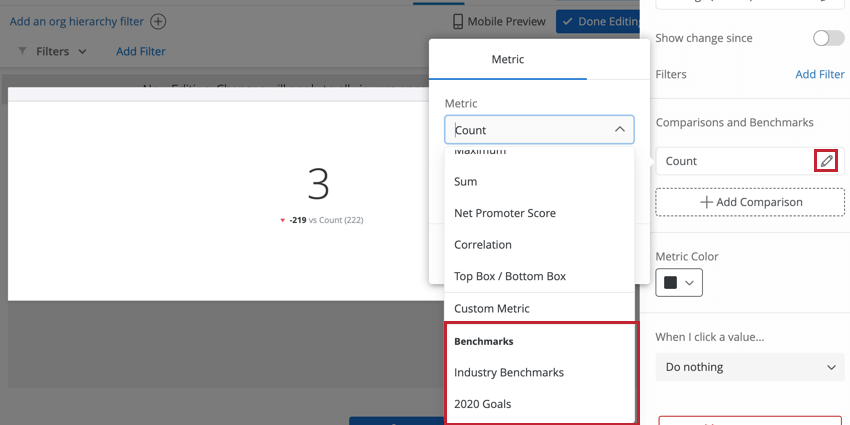Select Sum from the metric list
This screenshot has width=850, height=425.
[x=539, y=182]
